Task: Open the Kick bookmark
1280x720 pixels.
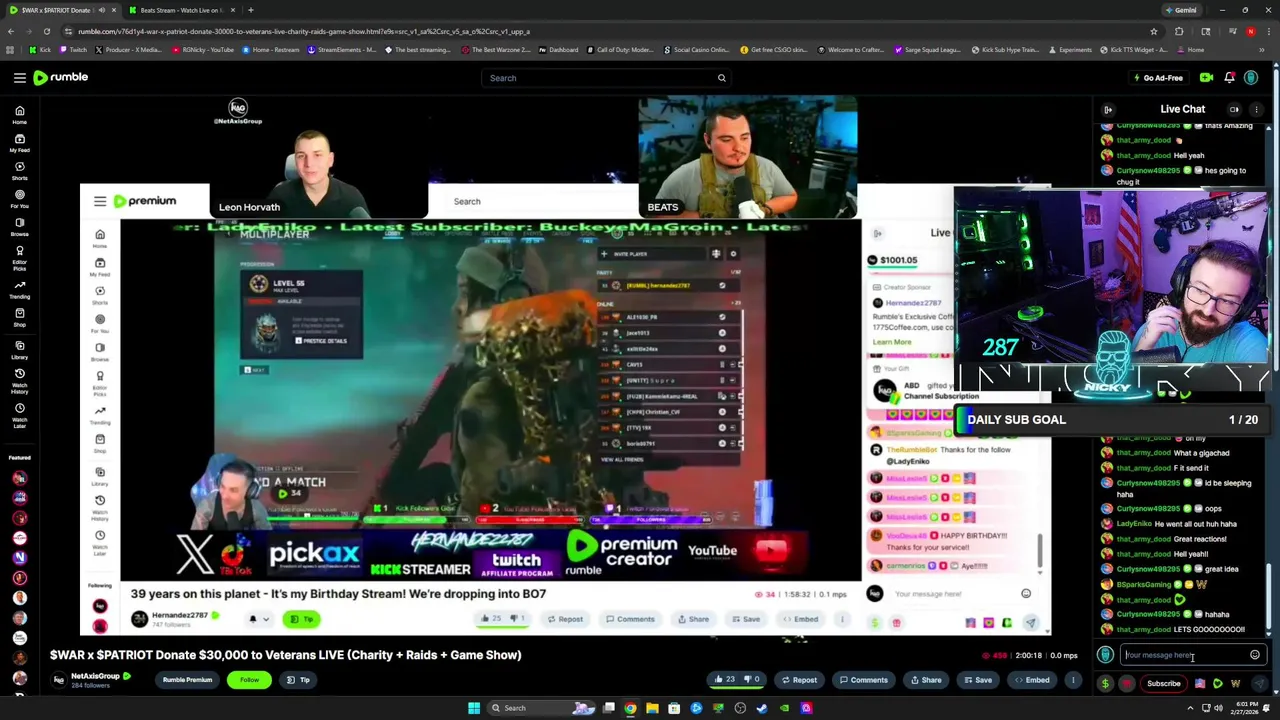Action: pyautogui.click(x=42, y=50)
